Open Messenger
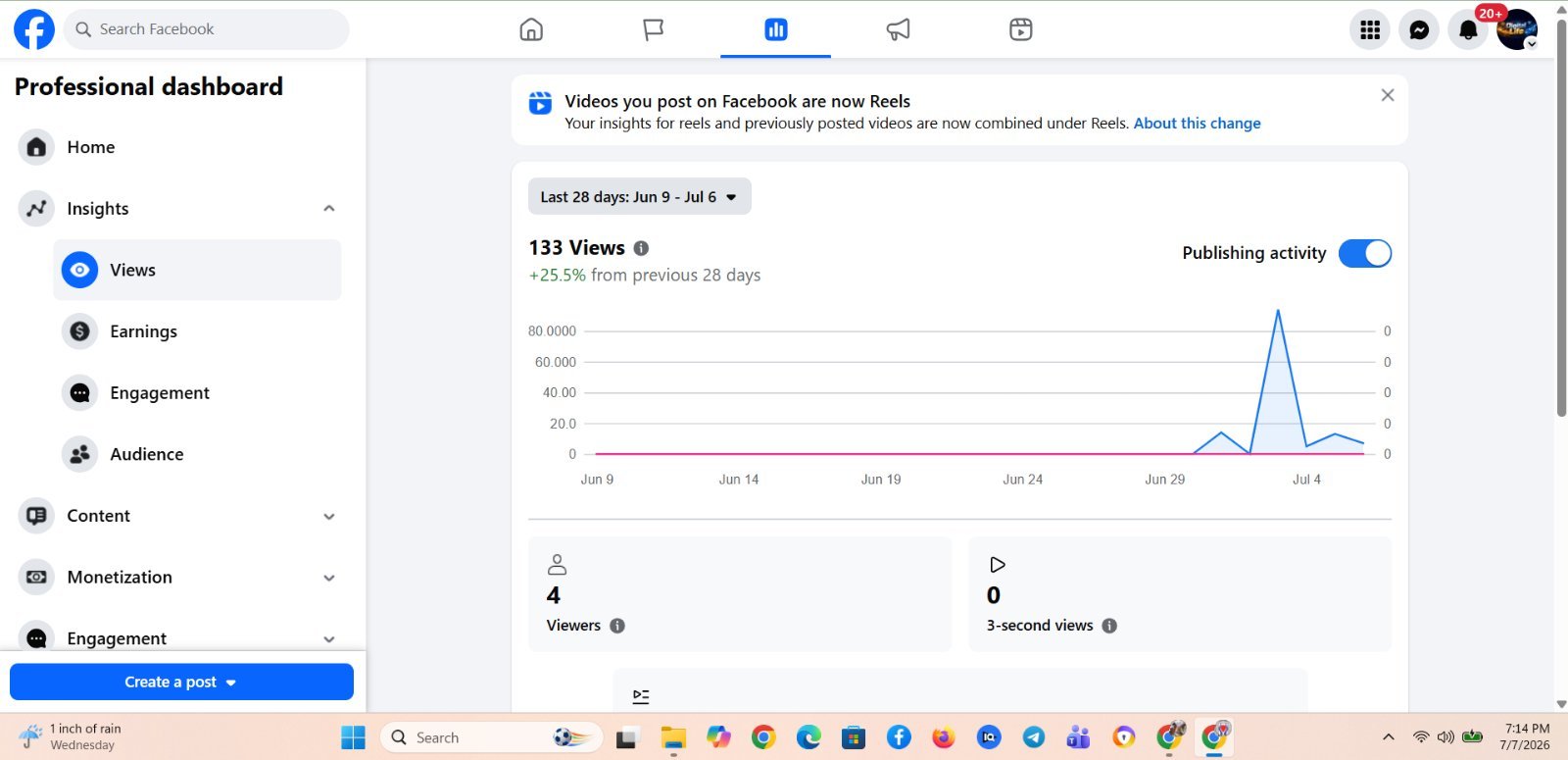This screenshot has width=1568, height=760. [1419, 29]
